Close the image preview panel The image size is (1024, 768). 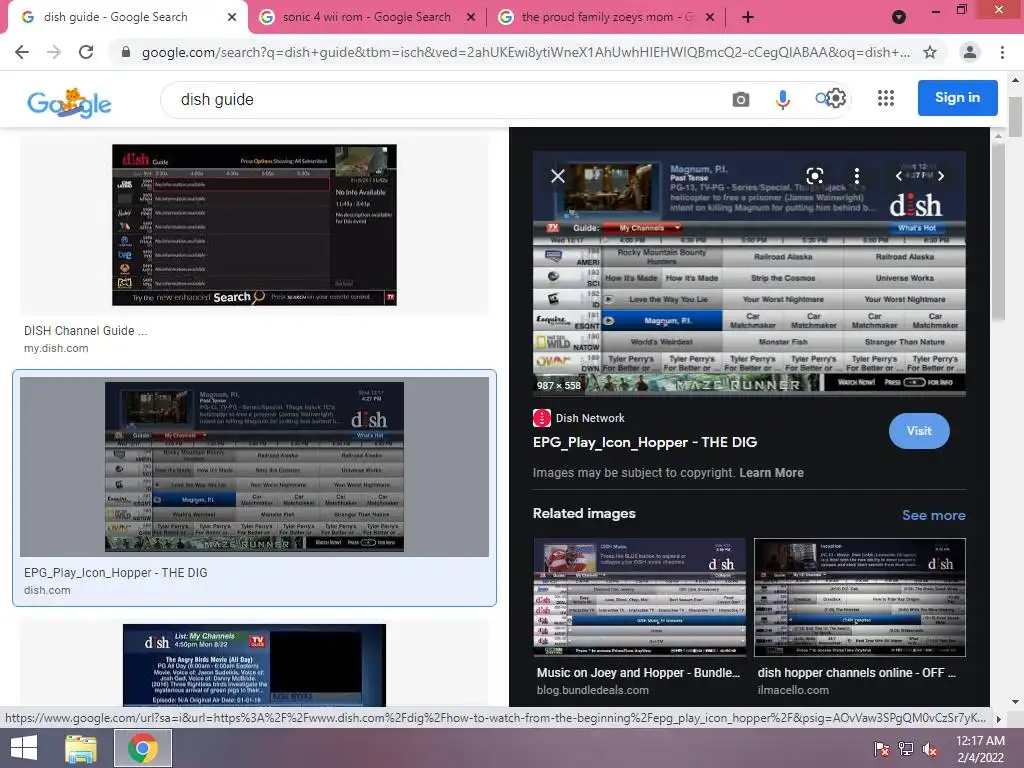tap(557, 176)
